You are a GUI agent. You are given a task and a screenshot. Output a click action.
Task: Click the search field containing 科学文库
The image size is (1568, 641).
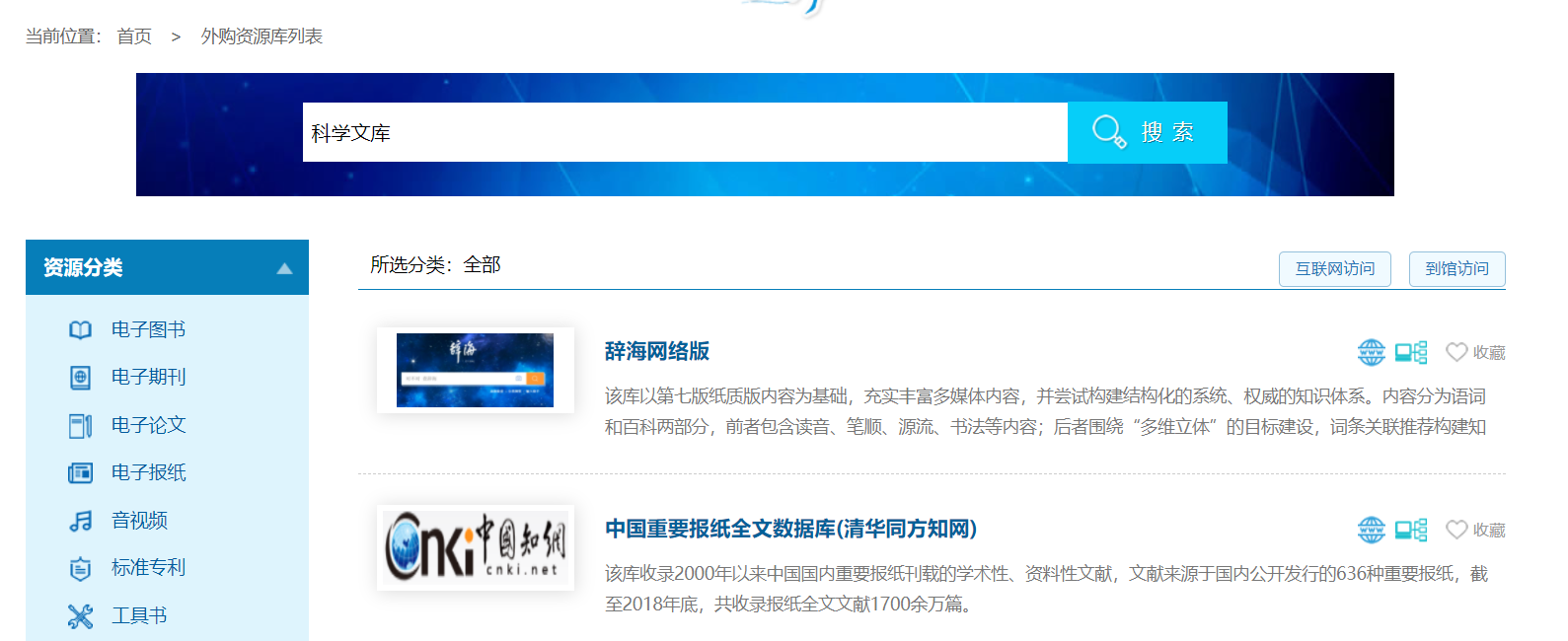point(684,132)
